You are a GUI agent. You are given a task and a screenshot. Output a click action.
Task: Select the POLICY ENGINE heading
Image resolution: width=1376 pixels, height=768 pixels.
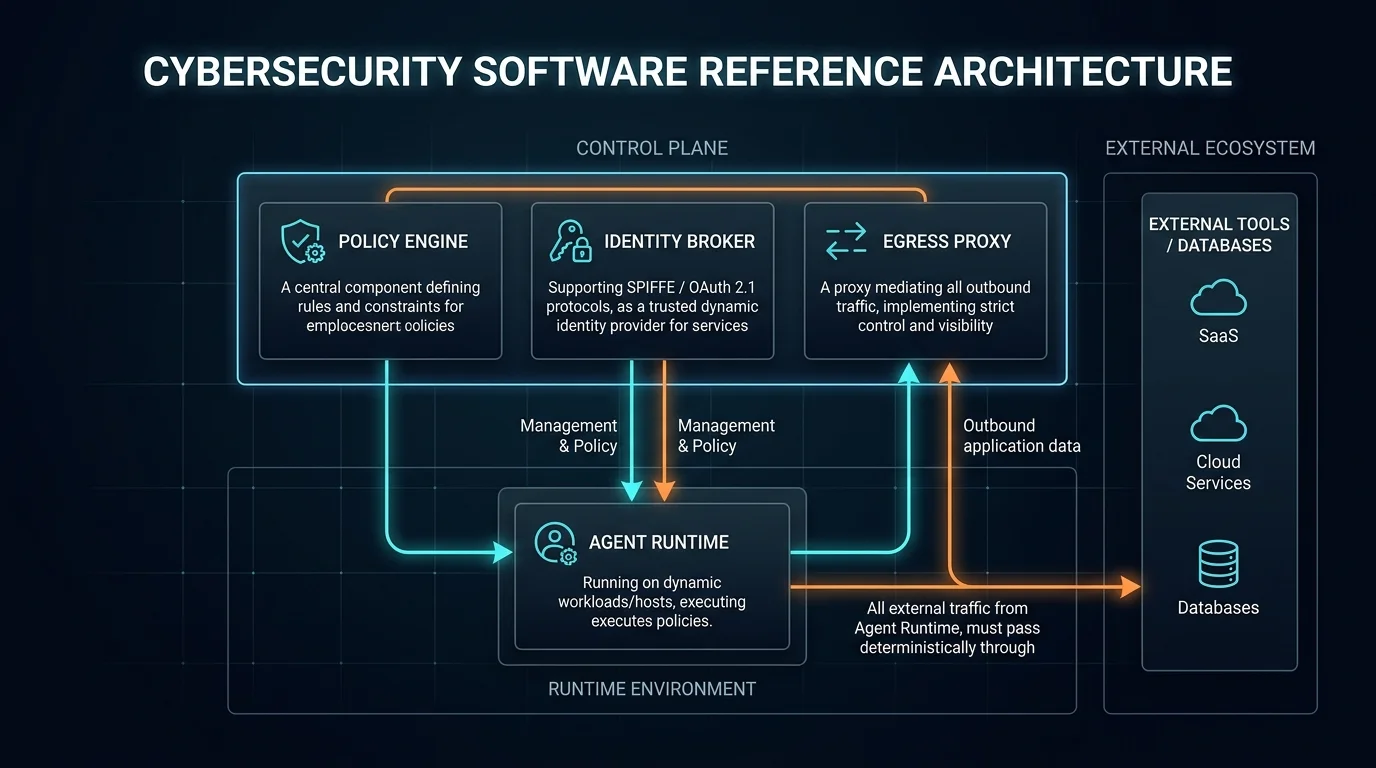(403, 241)
